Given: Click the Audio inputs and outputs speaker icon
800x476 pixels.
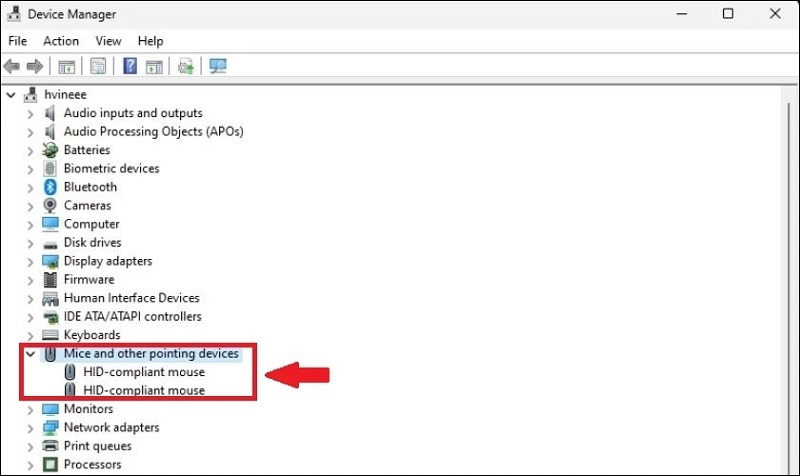Looking at the screenshot, I should (49, 113).
